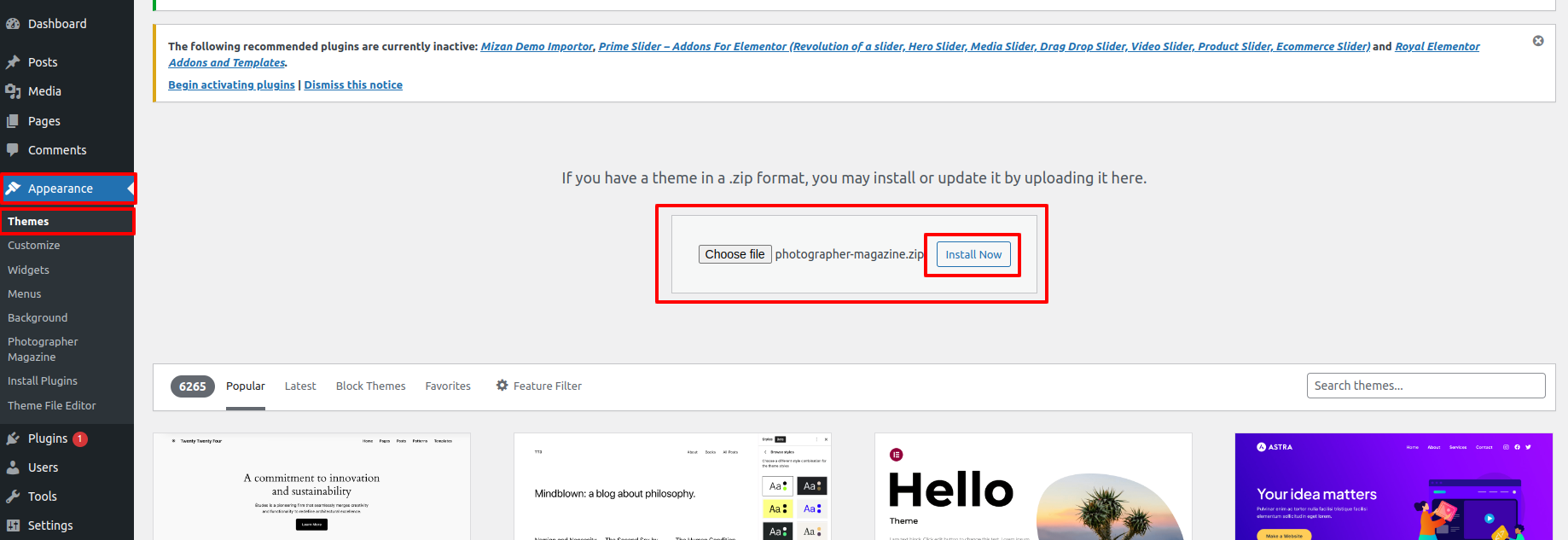Click the Begin activating plugins link

(x=231, y=85)
